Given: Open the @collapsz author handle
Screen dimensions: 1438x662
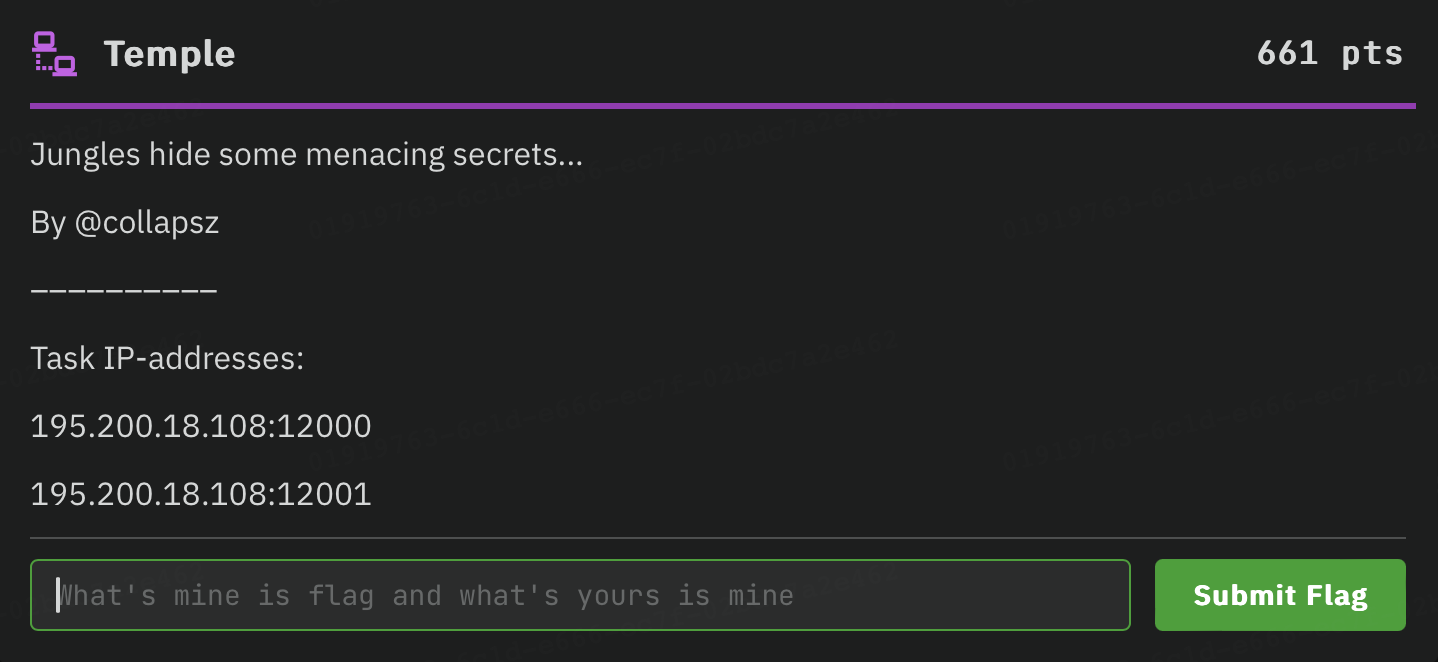Looking at the screenshot, I should (x=146, y=223).
